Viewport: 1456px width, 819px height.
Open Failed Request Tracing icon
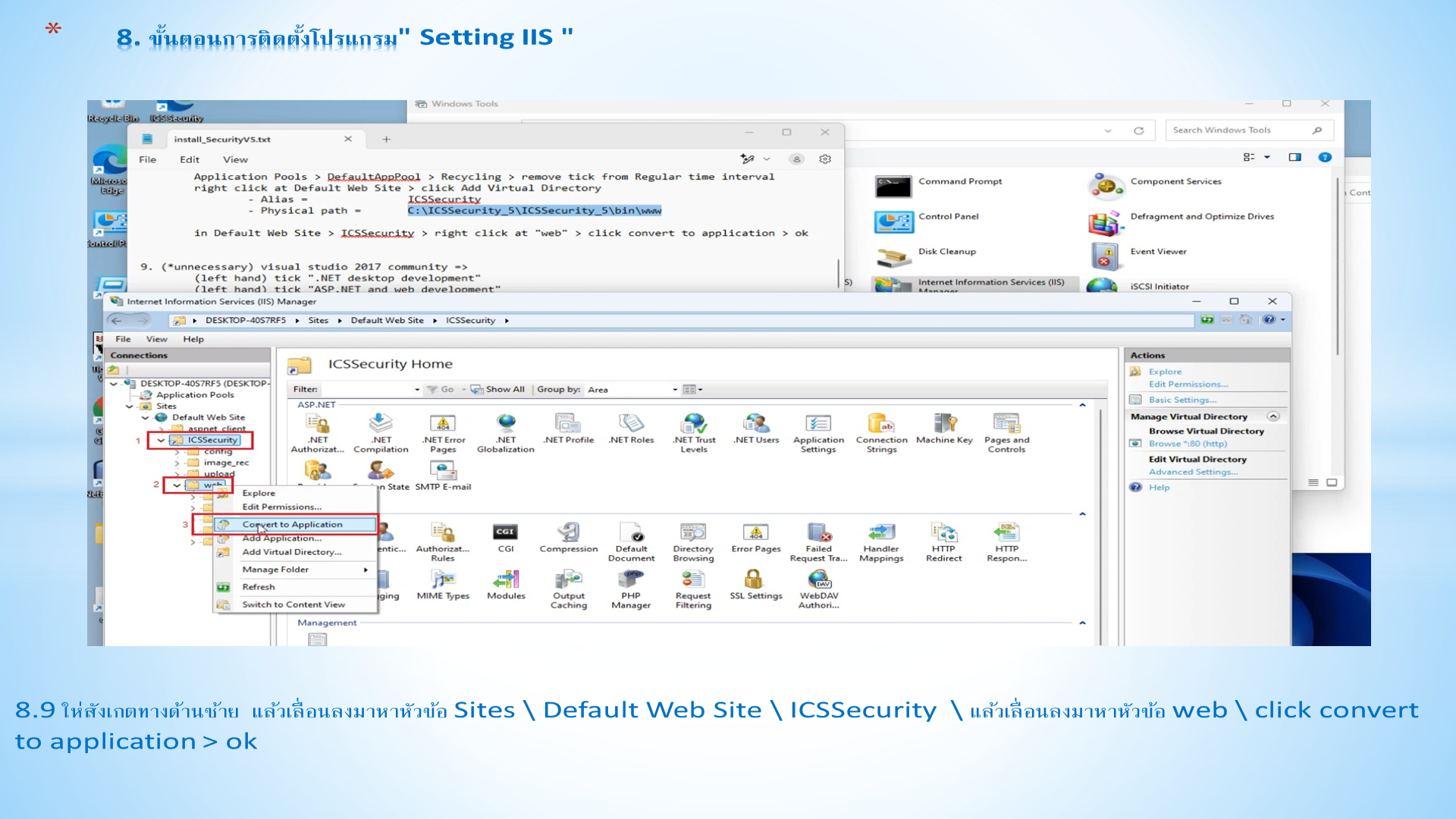[x=818, y=542]
